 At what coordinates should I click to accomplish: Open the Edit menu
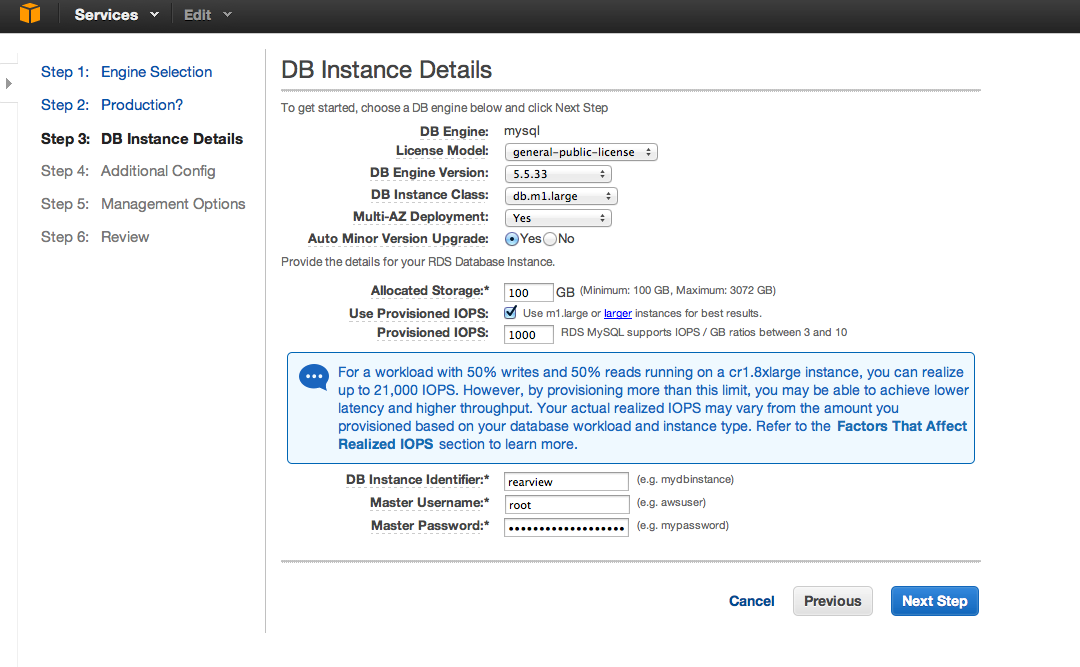207,14
